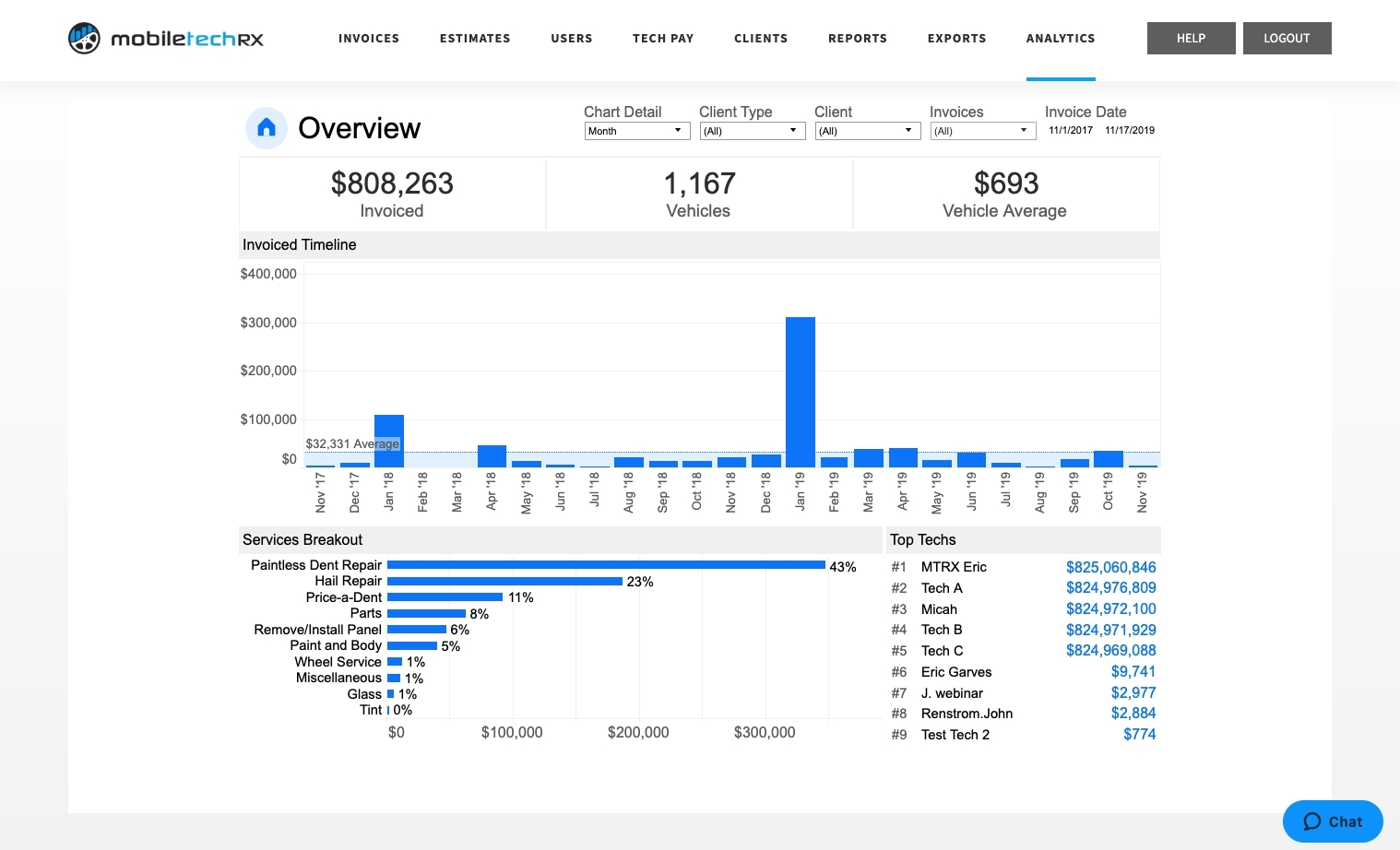Click the $693 Vehicle Average tile

1005,194
